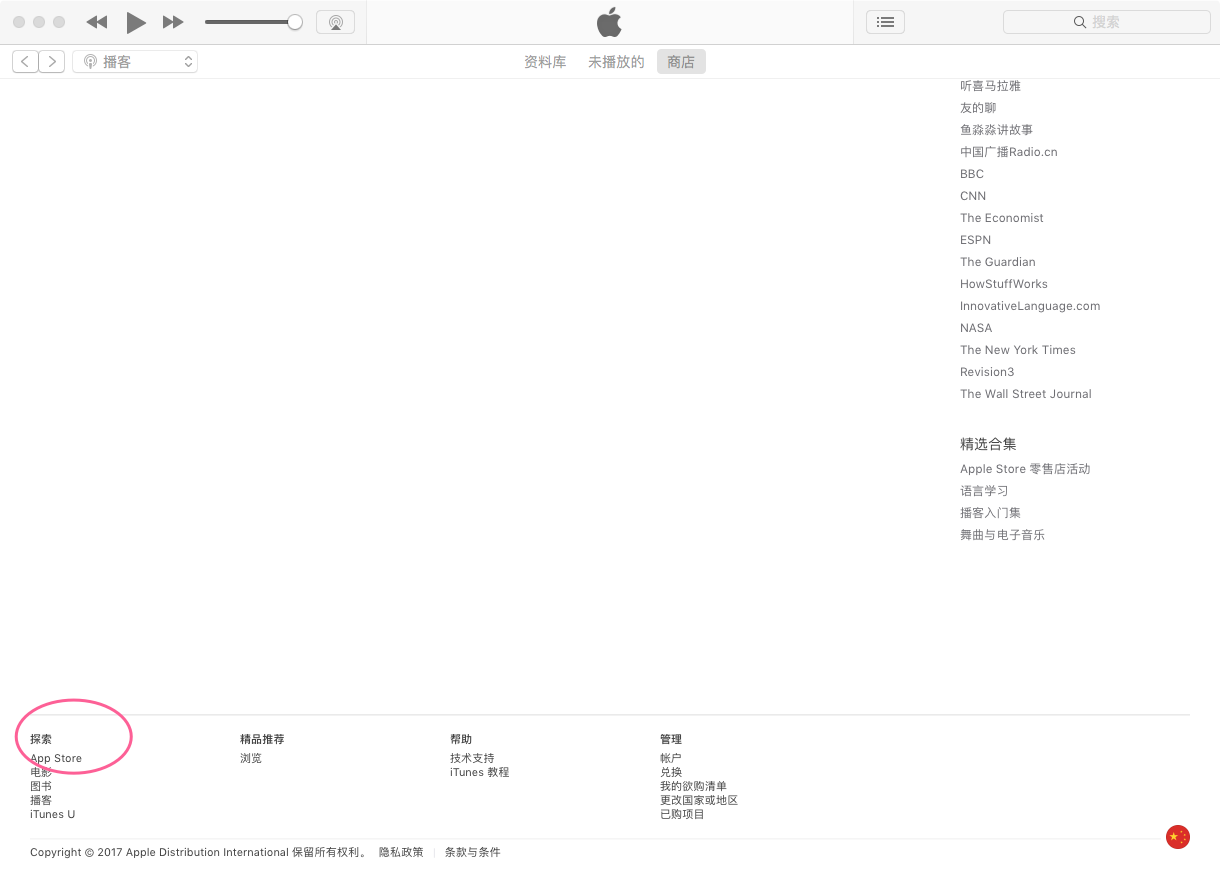Open the iTunes 教程 link
The image size is (1220, 876).
(x=479, y=772)
